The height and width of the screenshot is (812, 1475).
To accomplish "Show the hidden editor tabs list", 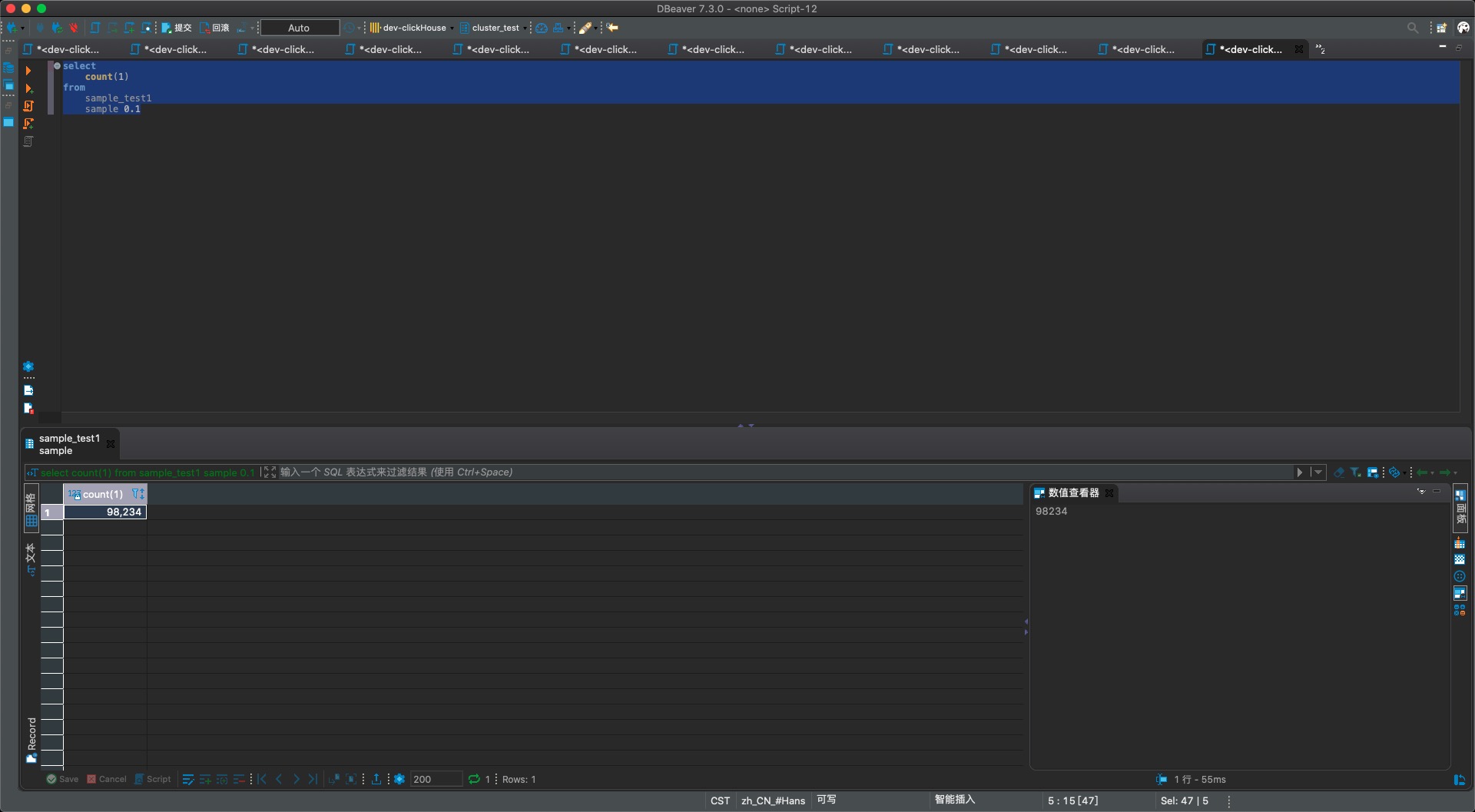I will [x=1320, y=49].
